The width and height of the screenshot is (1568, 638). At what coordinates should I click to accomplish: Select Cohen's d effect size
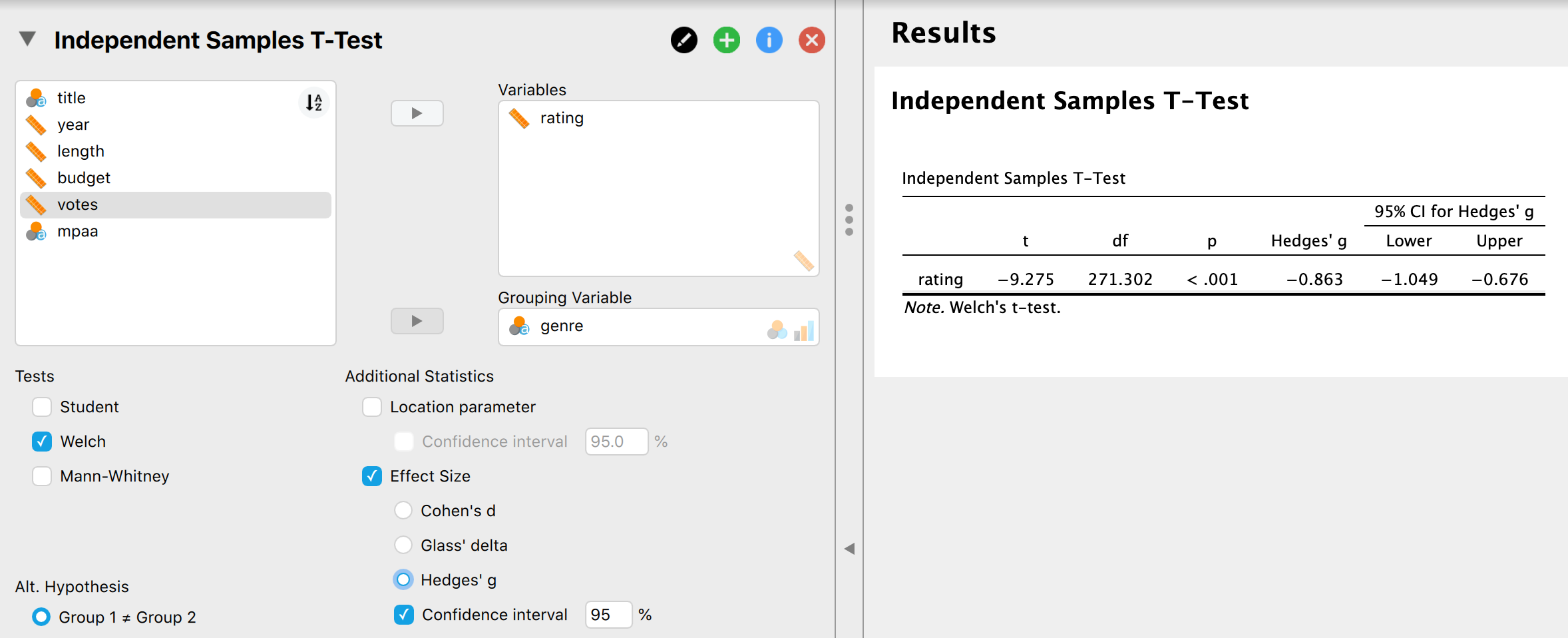(x=403, y=510)
